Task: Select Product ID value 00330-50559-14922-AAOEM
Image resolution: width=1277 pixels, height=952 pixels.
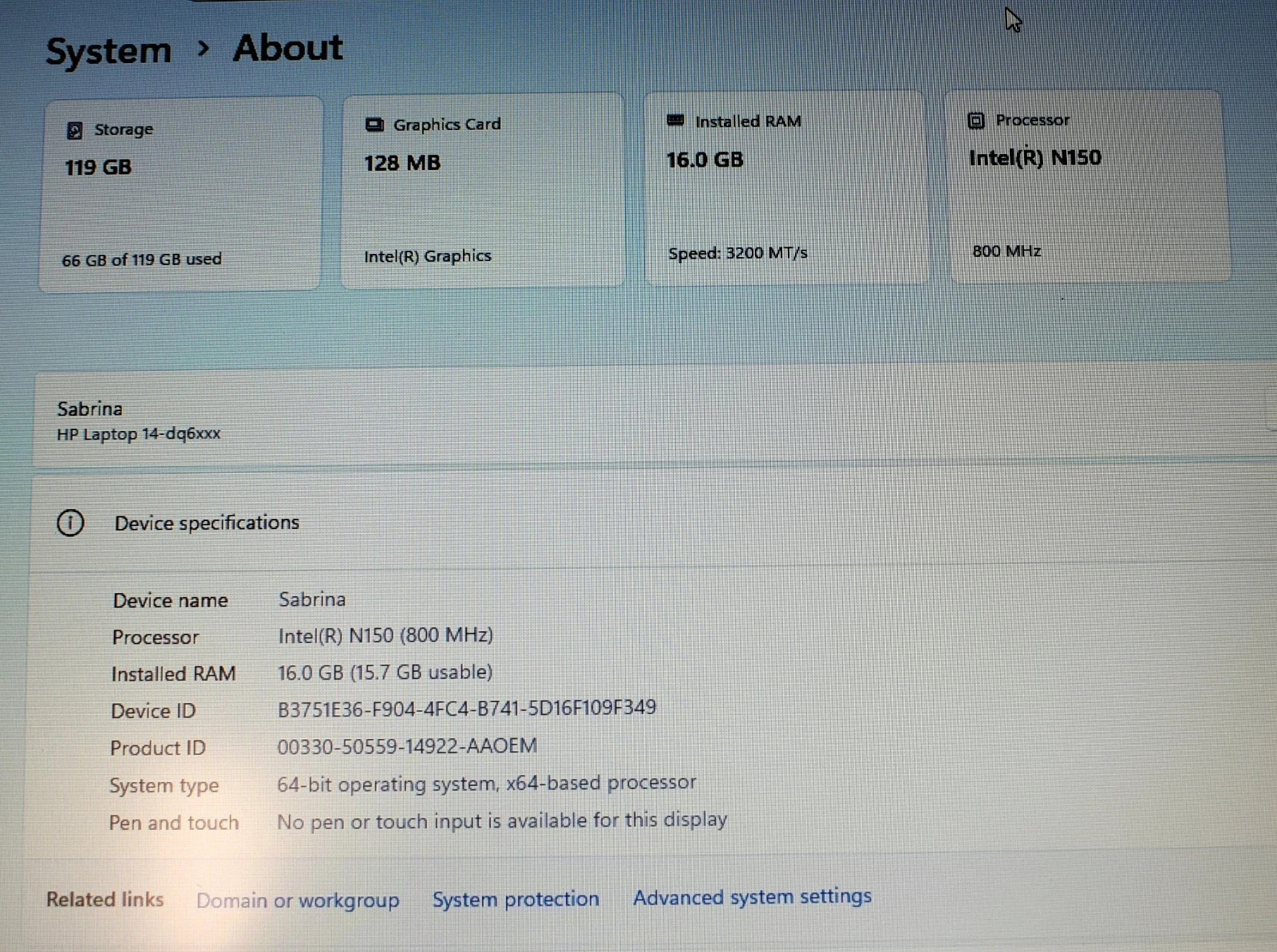Action: 407,746
